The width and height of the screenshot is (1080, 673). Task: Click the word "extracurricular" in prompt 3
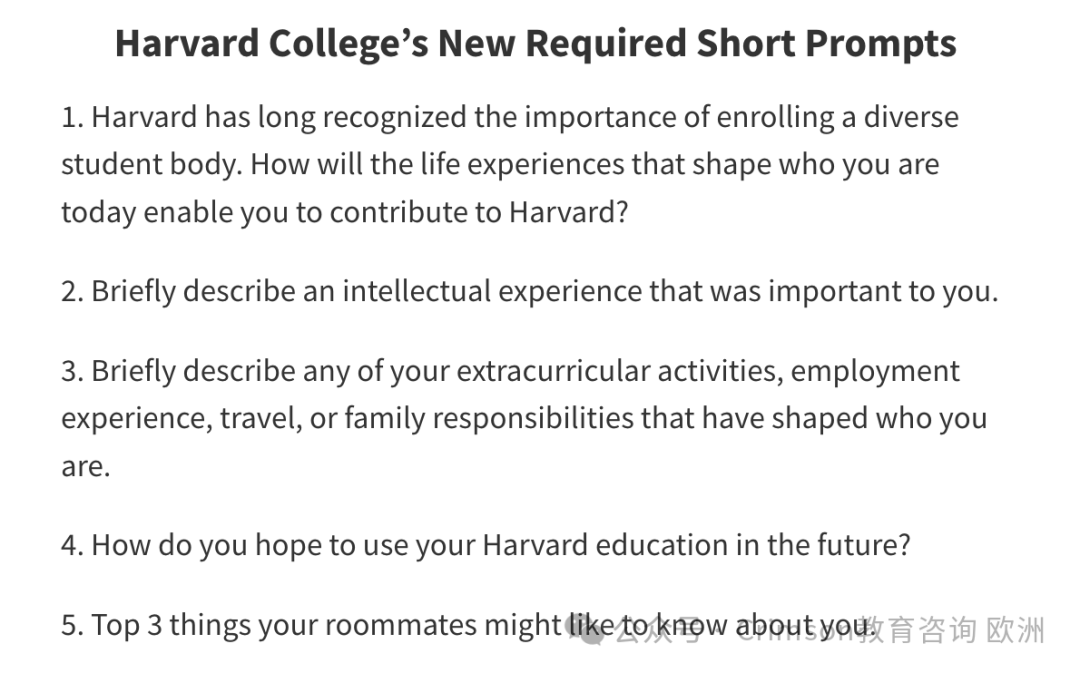[553, 371]
